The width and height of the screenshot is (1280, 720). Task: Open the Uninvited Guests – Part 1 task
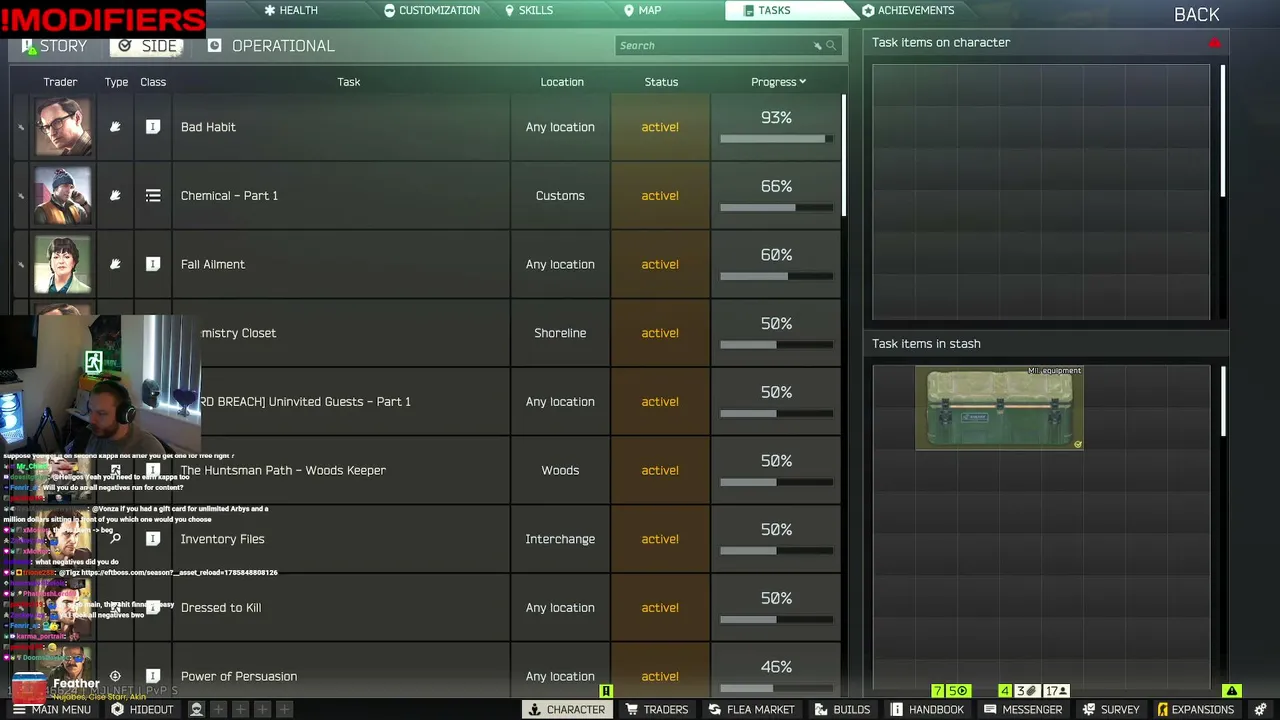305,402
